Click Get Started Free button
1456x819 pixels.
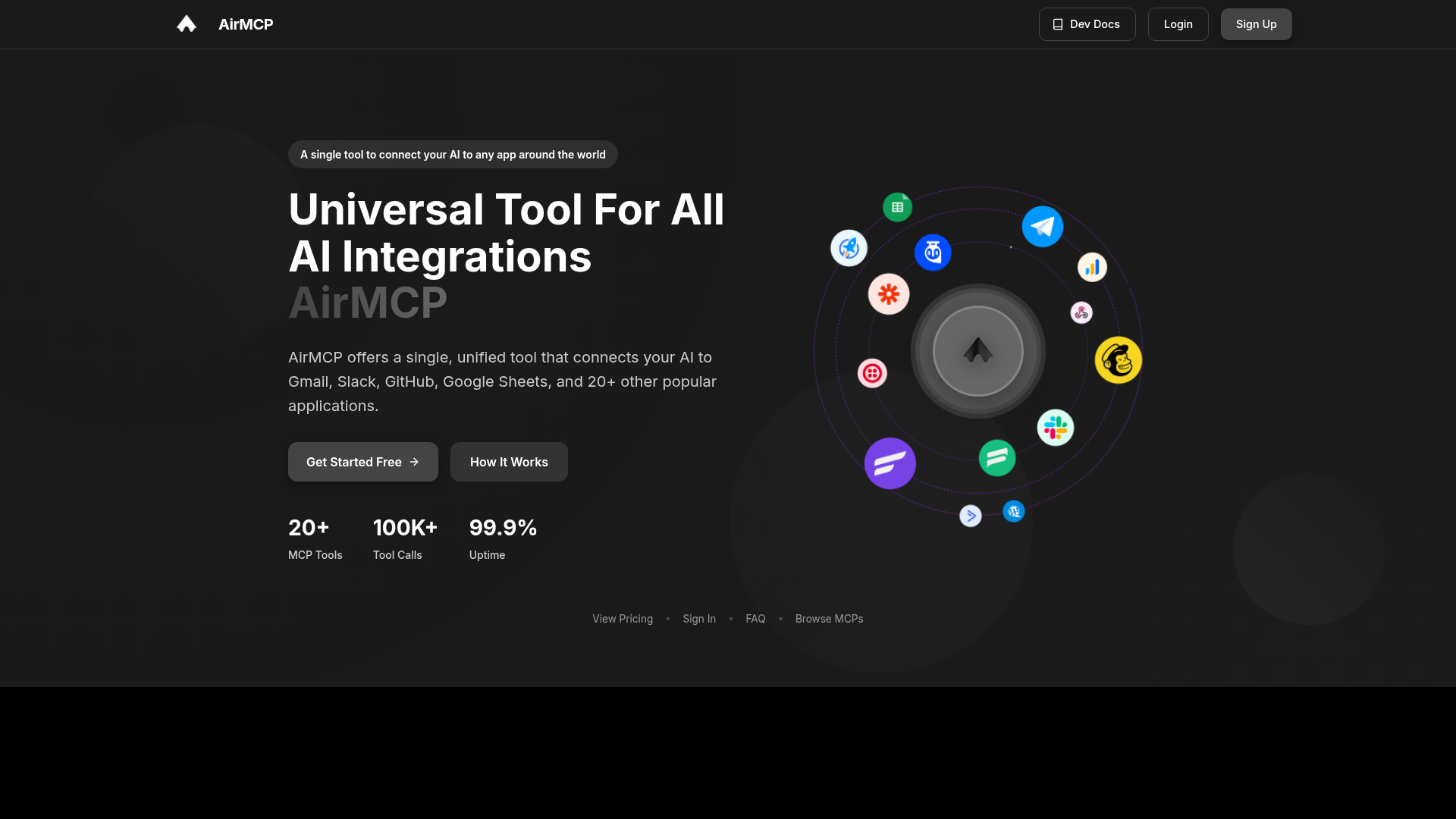pyautogui.click(x=362, y=462)
